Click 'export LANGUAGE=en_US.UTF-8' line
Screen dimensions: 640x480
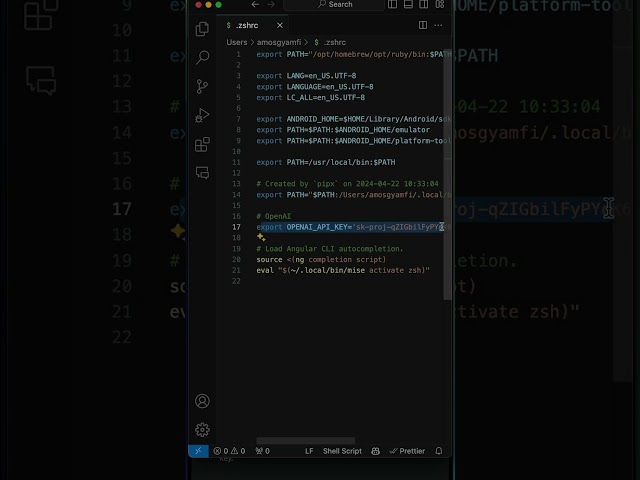[315, 87]
